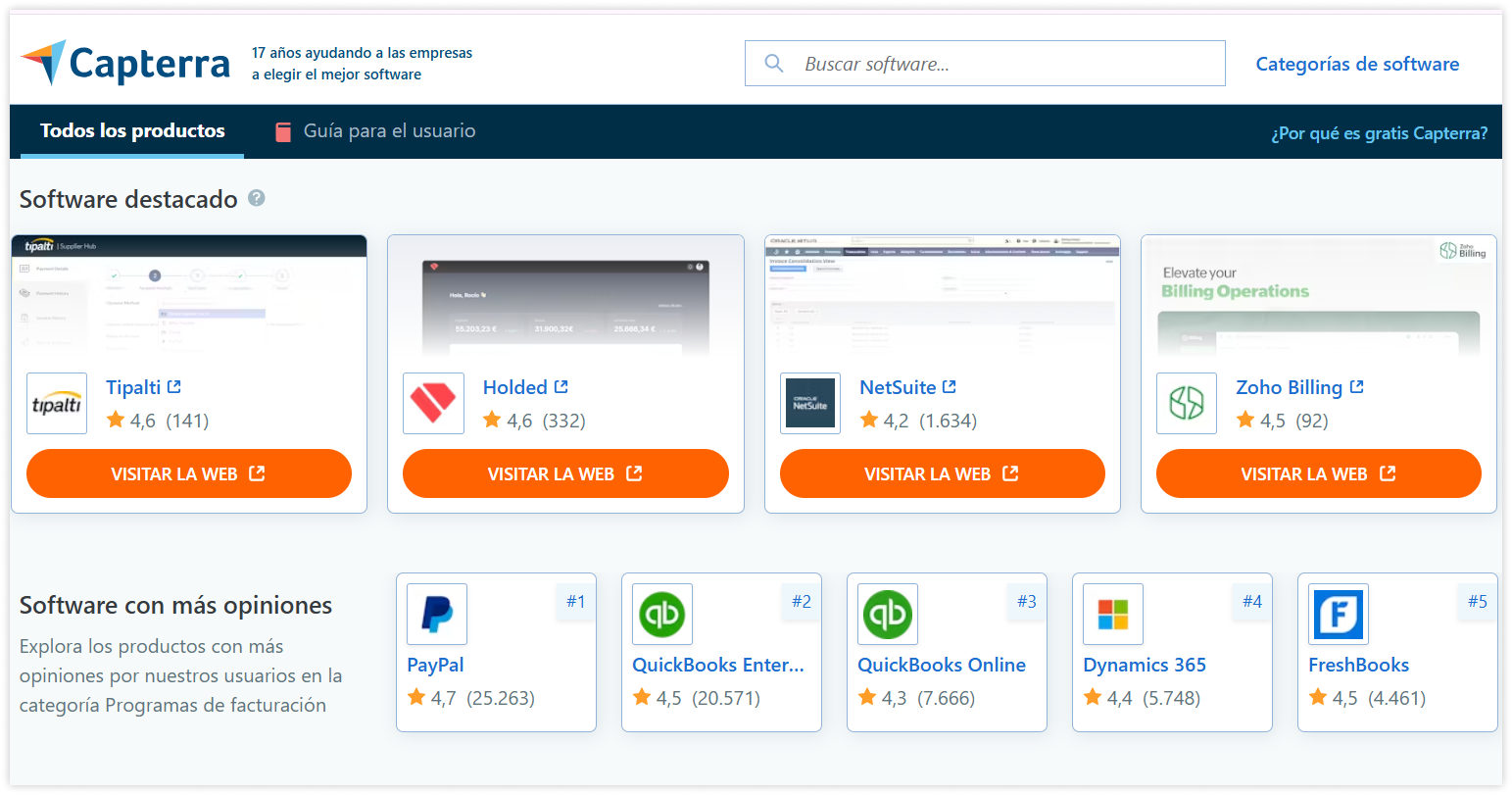Click the Capterra logo
The width and height of the screenshot is (1512, 795).
125,64
